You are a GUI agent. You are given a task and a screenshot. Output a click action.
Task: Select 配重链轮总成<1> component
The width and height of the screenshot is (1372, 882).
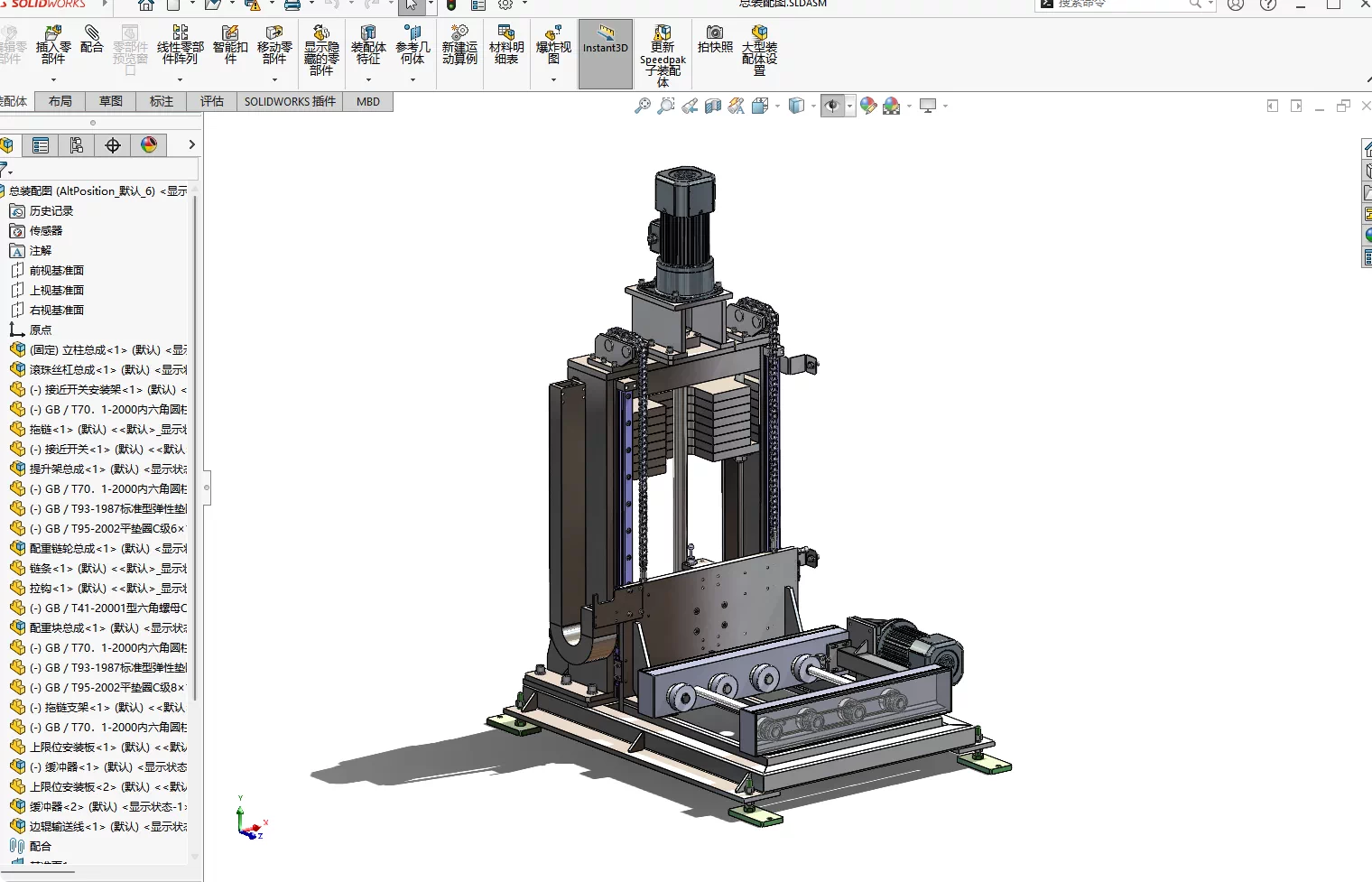pyautogui.click(x=98, y=549)
